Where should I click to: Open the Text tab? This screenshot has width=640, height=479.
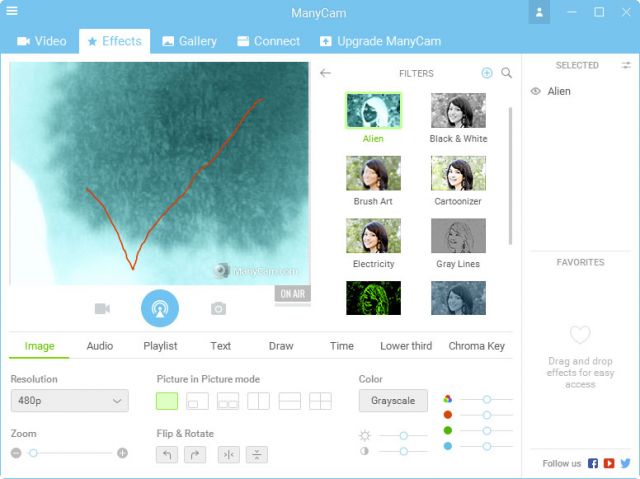220,346
